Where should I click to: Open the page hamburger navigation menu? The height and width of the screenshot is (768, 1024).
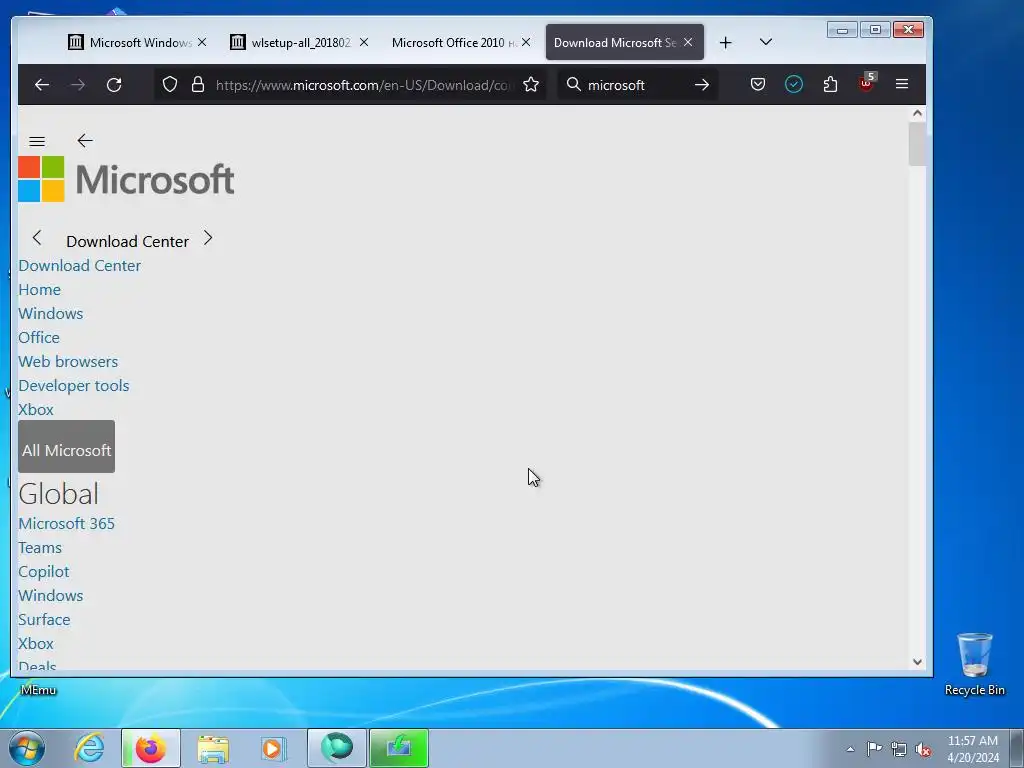click(x=37, y=142)
